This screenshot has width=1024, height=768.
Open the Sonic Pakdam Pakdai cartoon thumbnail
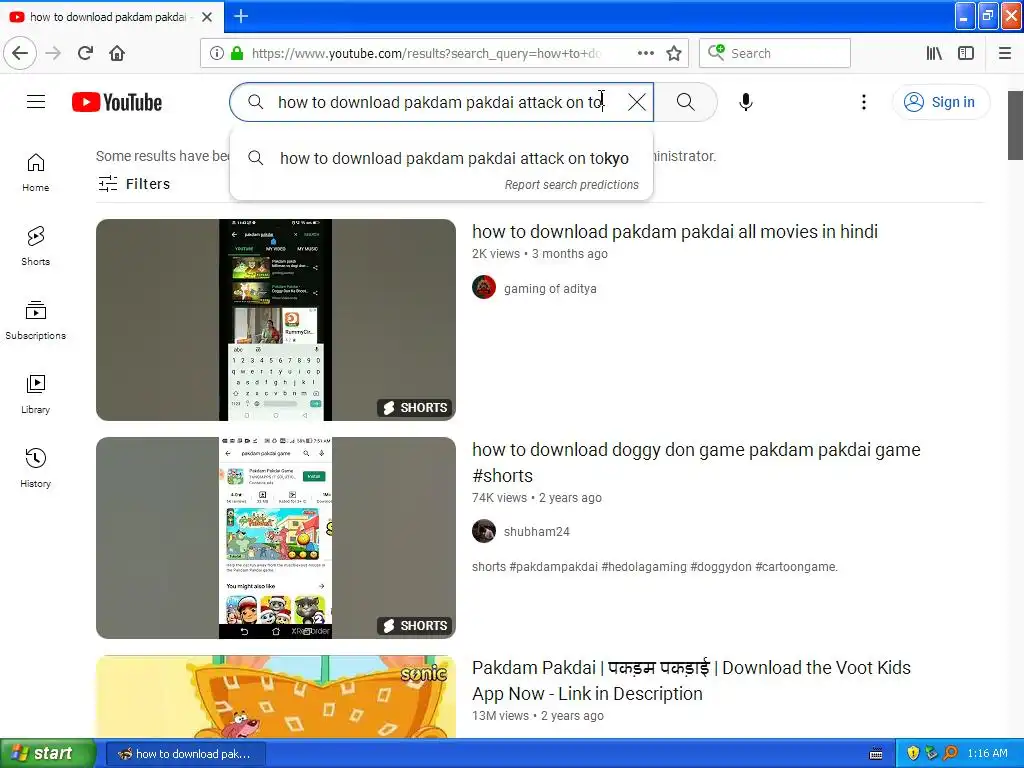[276, 696]
